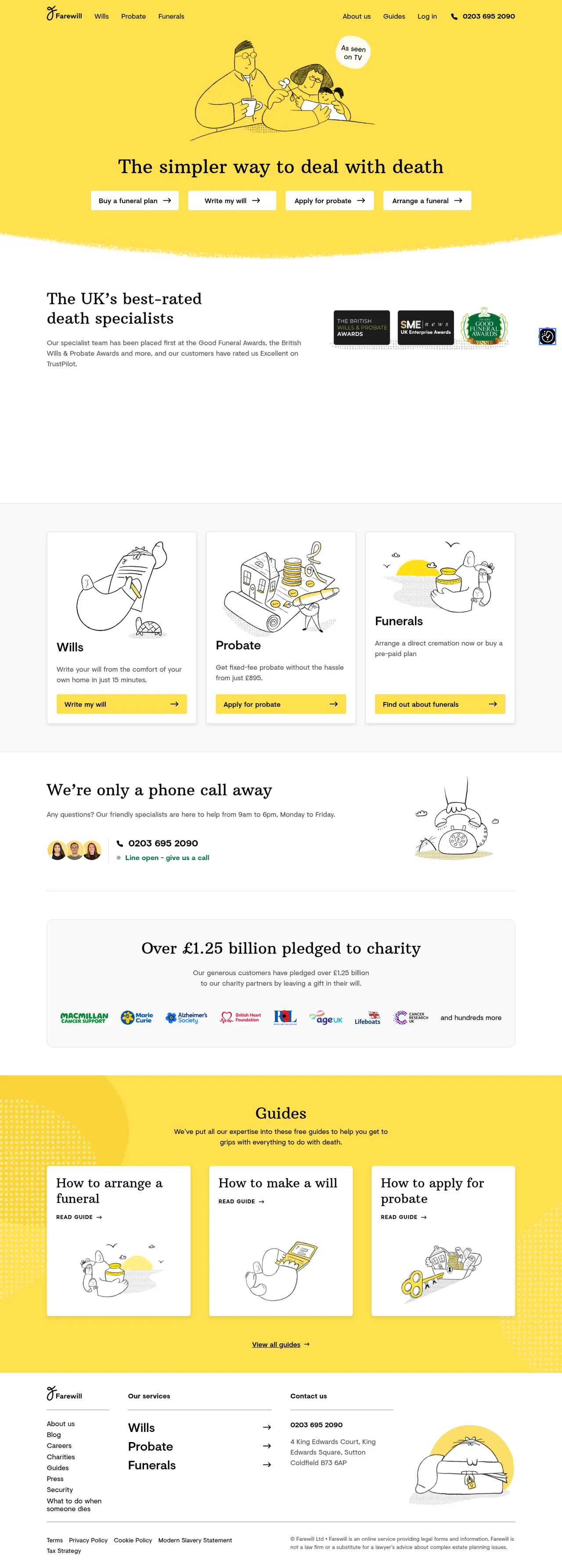Click the arrow beside Wills in footer
Viewport: 562px width, 1568px height.
[266, 1427]
